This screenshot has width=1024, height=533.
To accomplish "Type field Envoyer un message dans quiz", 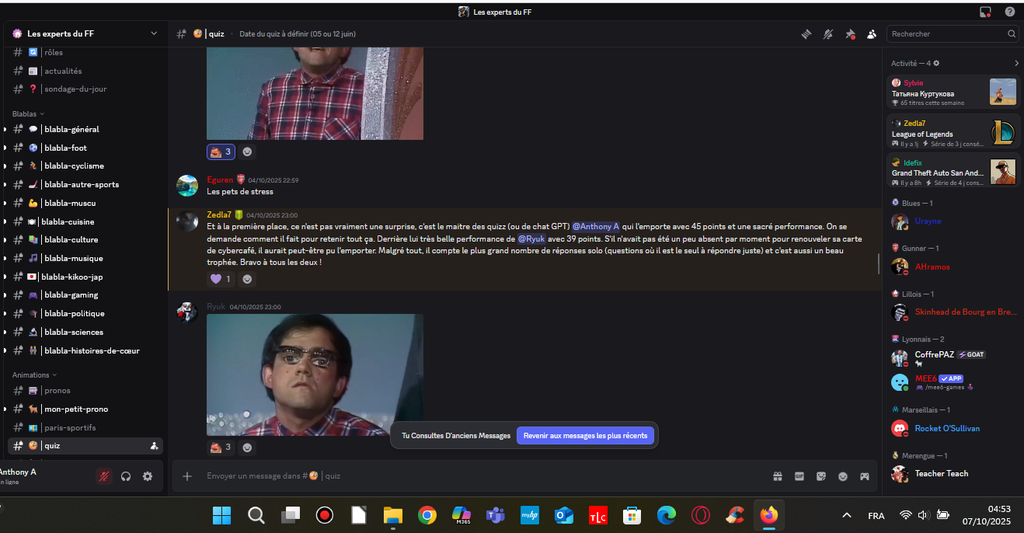I will click(x=483, y=476).
